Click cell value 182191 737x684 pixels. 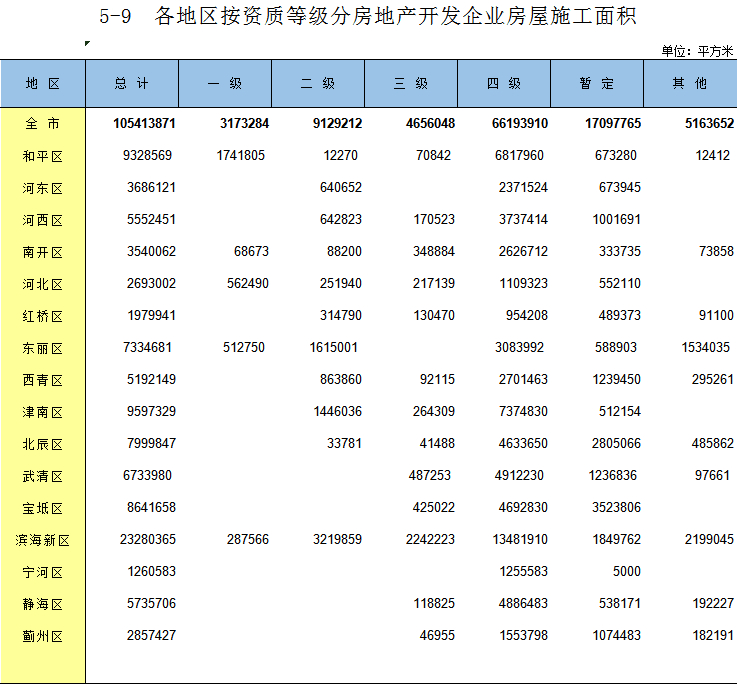point(713,635)
